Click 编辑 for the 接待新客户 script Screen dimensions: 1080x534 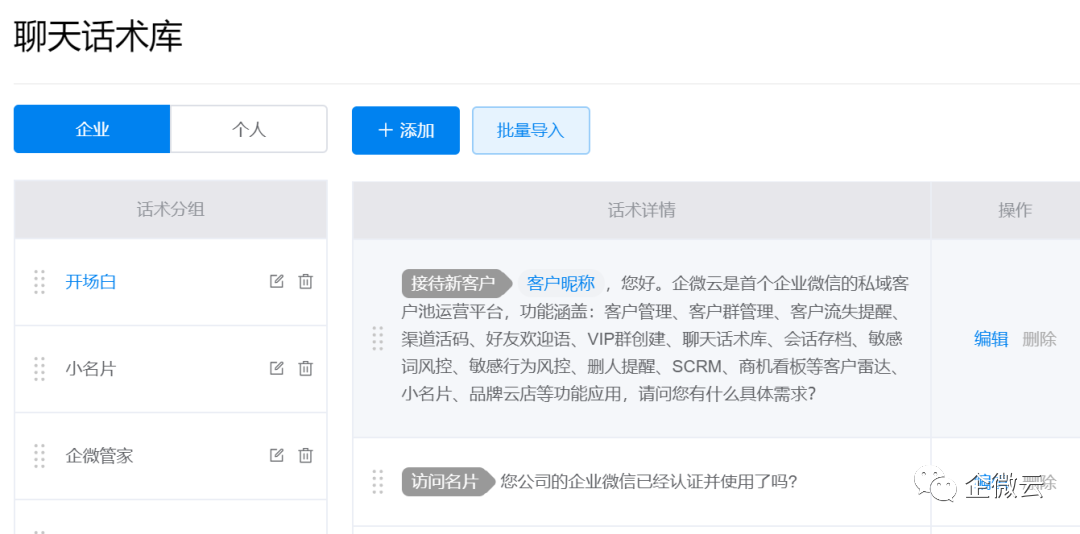point(991,338)
